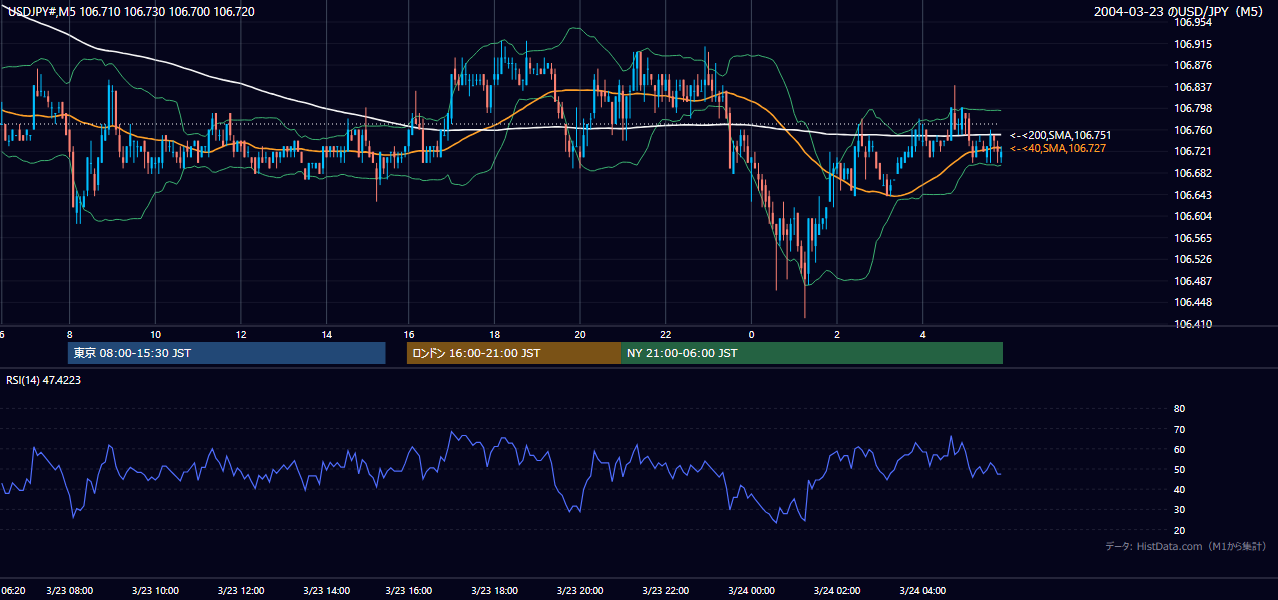Click price axis value 106.915

tap(1193, 43)
